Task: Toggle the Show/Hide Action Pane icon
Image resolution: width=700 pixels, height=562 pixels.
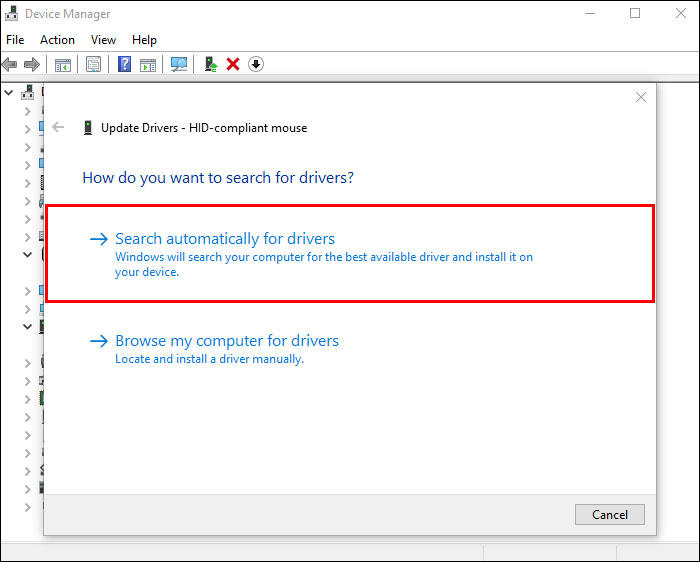Action: 148,64
